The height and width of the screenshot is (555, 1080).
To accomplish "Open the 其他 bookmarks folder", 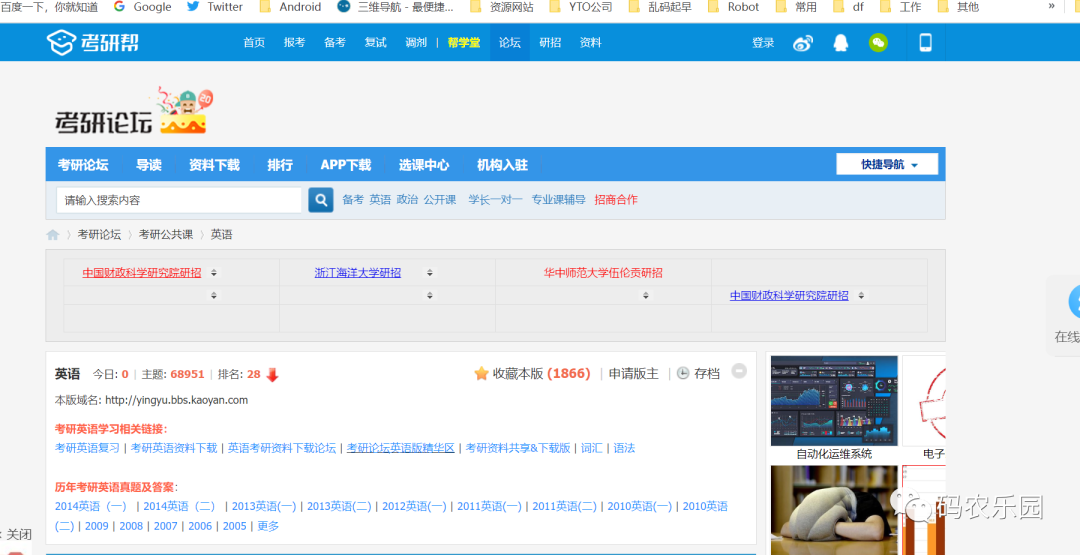I will [x=958, y=7].
